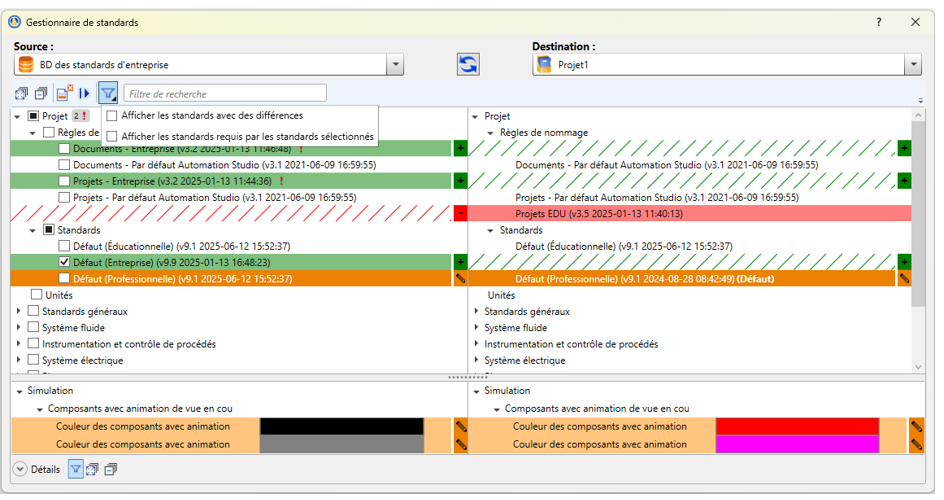This screenshot has height=500, width=944.
Task: Click pencil icon beside the gray color swatch
Action: coord(461,445)
